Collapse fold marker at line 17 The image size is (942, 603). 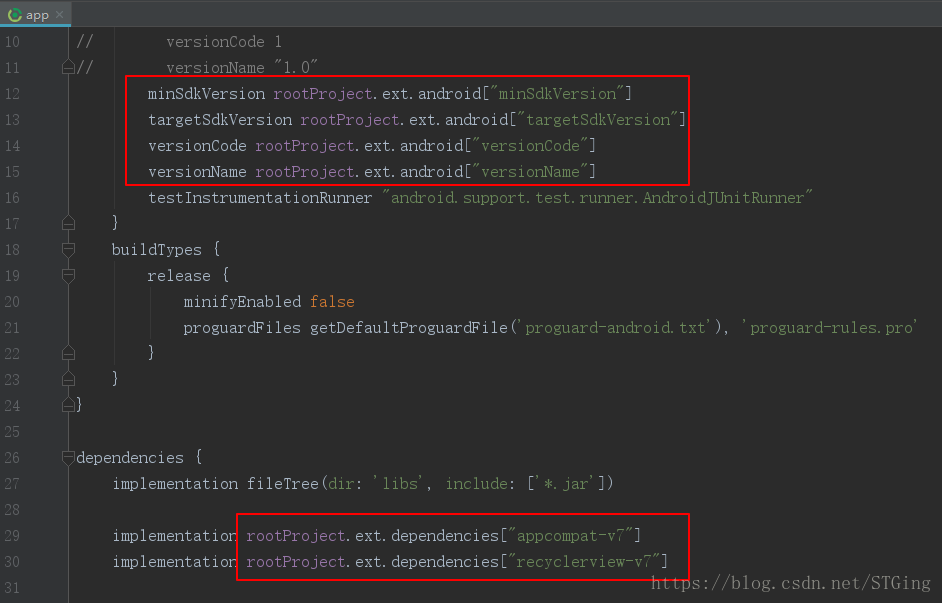pos(68,223)
